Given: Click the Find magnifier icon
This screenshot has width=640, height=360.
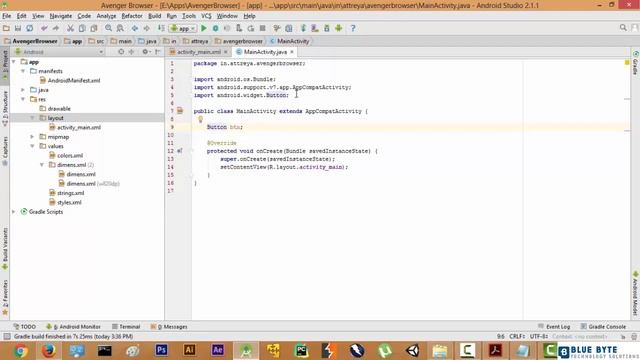Looking at the screenshot, I should (108, 28).
